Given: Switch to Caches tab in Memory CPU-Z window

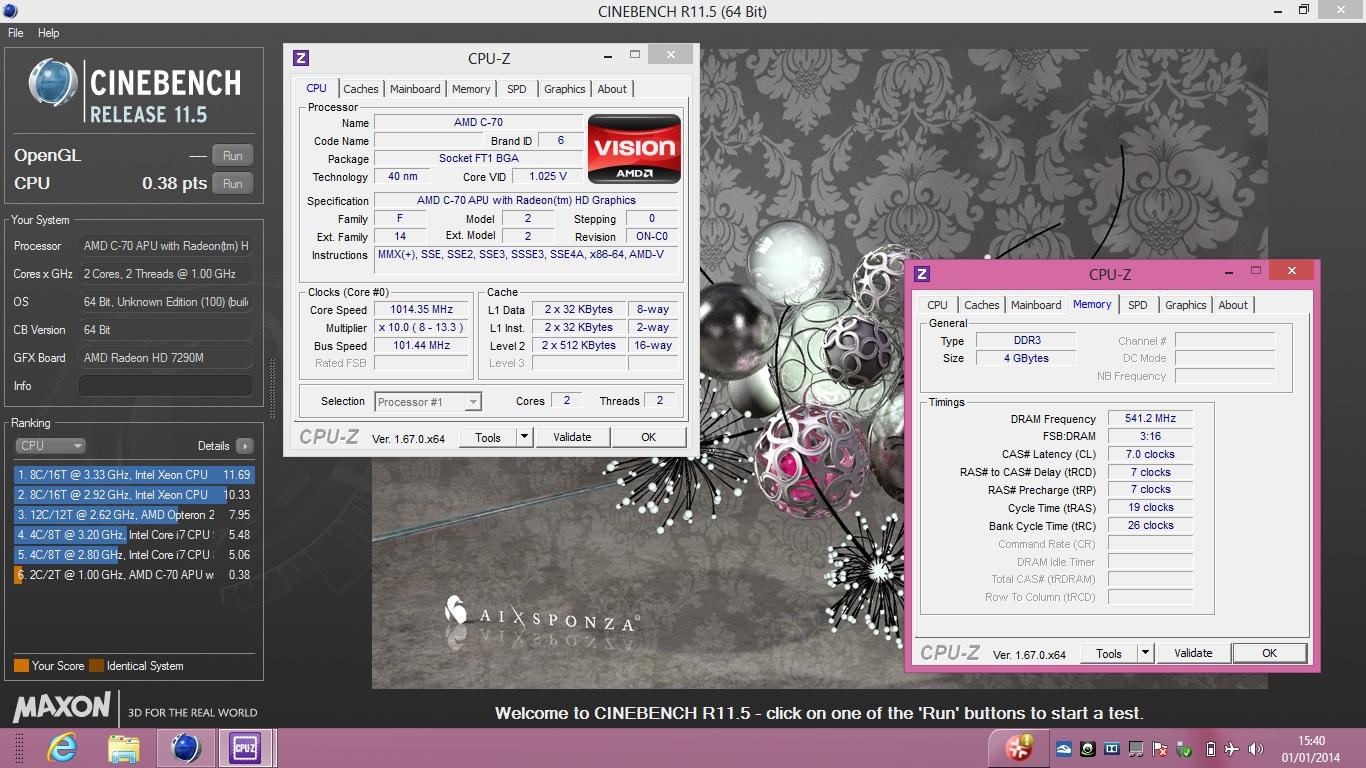Looking at the screenshot, I should coord(982,305).
